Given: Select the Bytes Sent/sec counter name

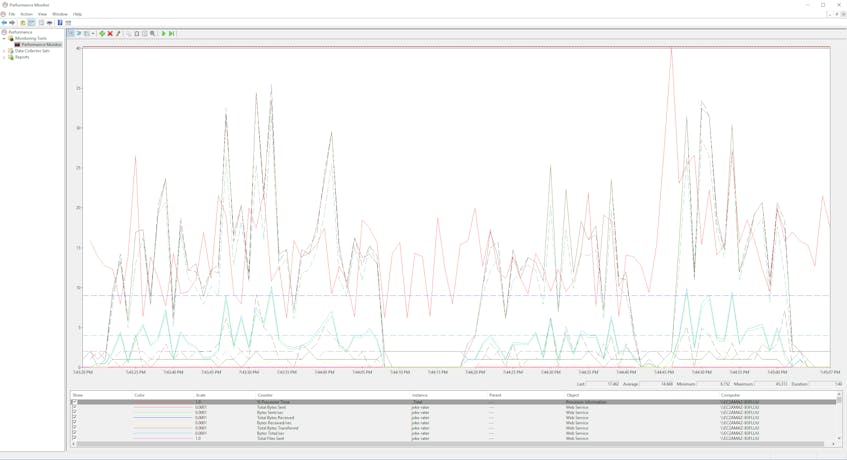Looking at the screenshot, I should [269, 412].
